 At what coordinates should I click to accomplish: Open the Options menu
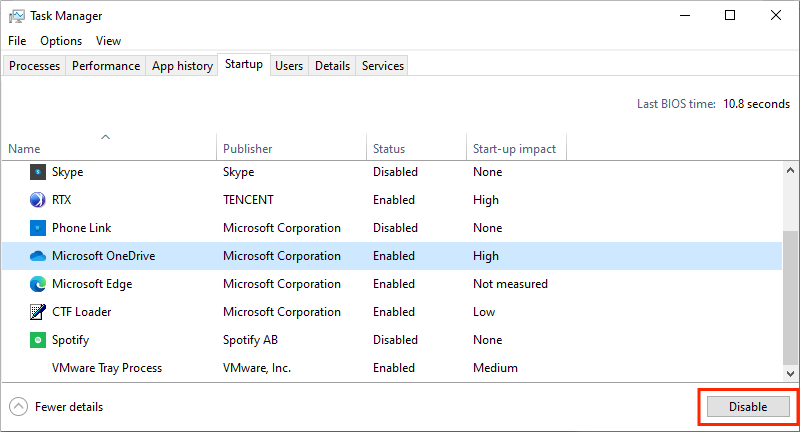click(x=61, y=41)
